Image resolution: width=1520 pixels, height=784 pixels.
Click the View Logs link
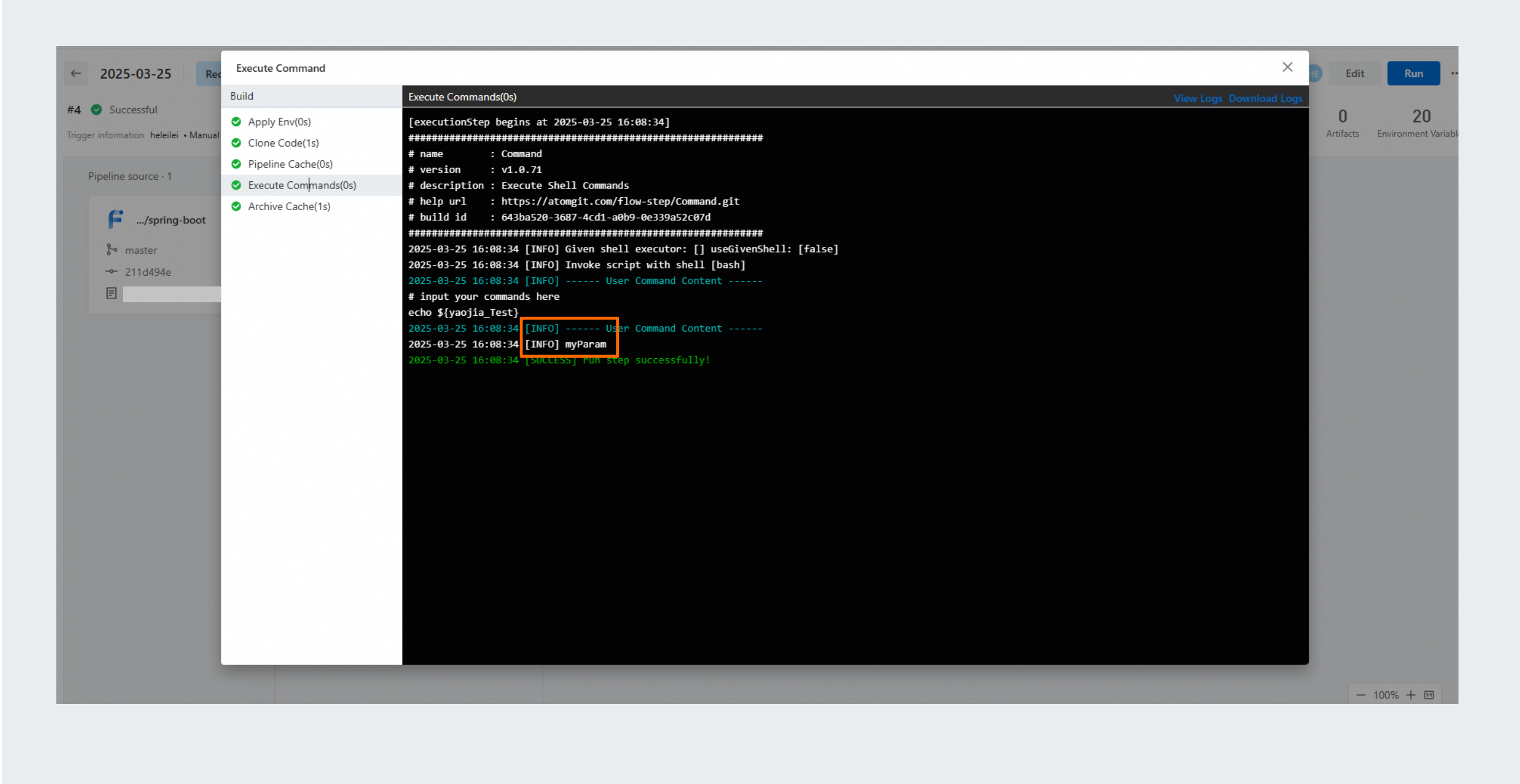[x=1197, y=98]
